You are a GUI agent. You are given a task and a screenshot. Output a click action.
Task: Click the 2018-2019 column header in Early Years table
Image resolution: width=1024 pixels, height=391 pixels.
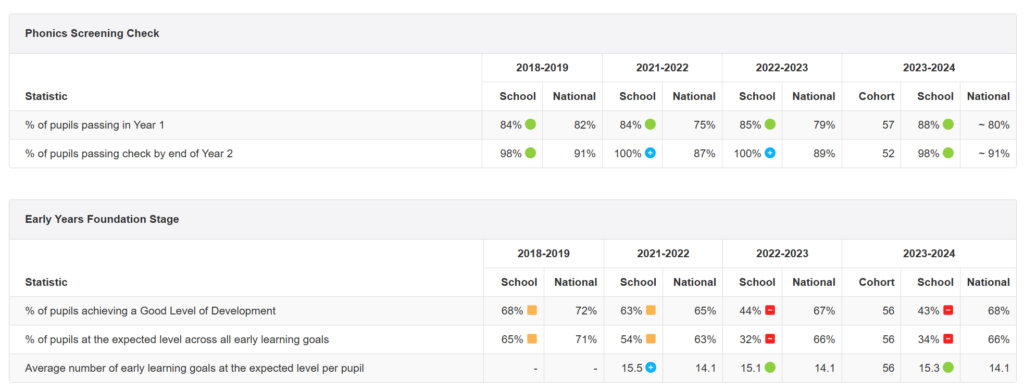(x=543, y=253)
